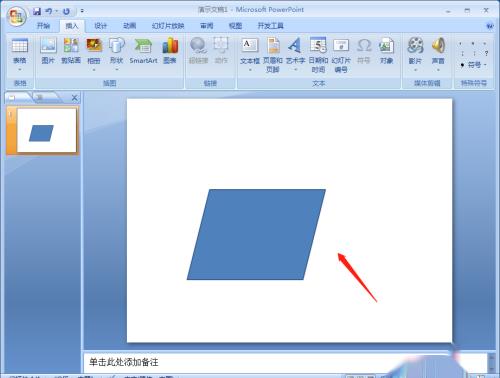Open the Animations (动画) ribbon tab

pyautogui.click(x=129, y=26)
